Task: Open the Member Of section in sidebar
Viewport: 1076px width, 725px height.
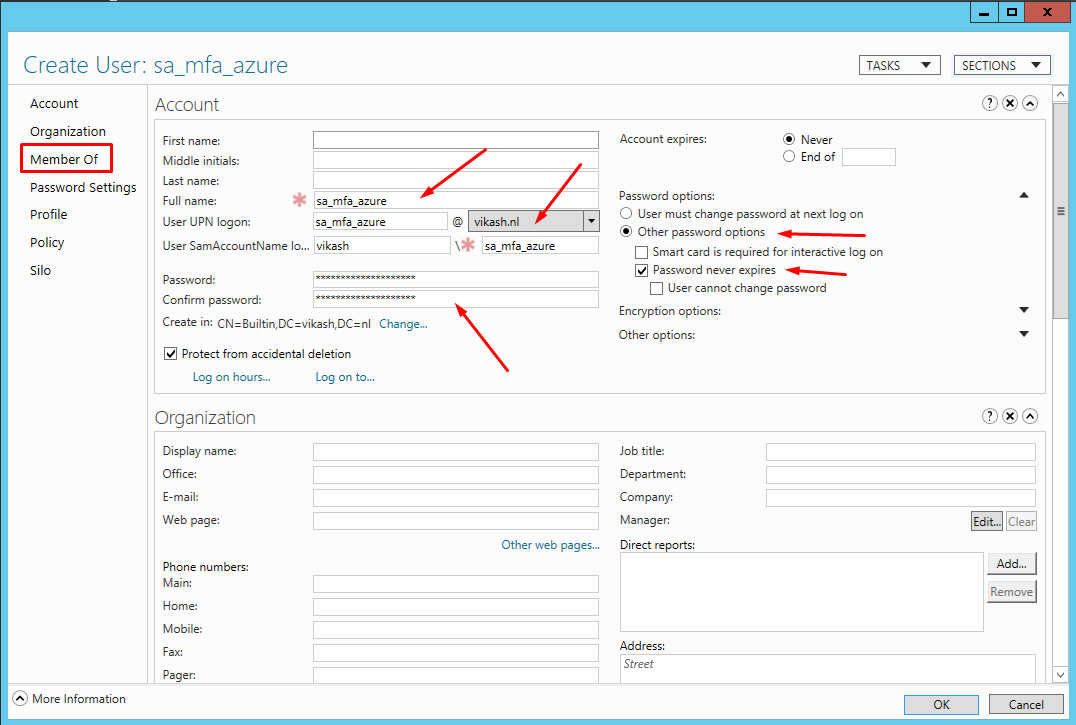Action: [x=65, y=159]
